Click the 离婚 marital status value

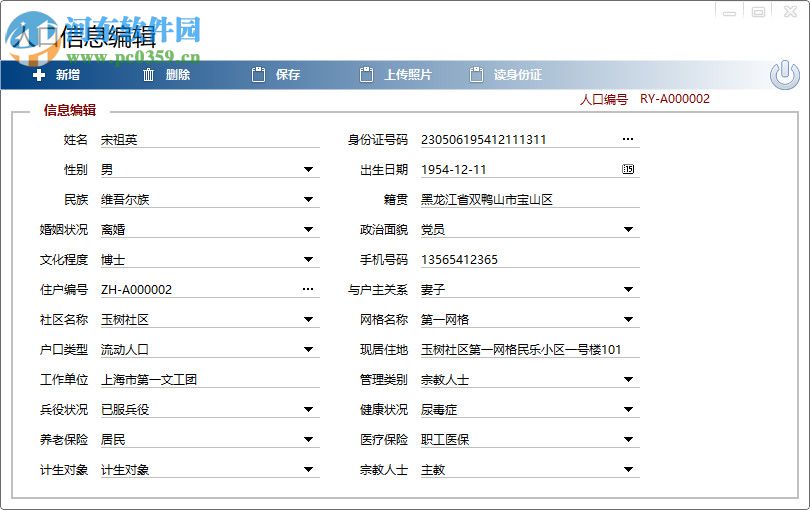click(113, 229)
